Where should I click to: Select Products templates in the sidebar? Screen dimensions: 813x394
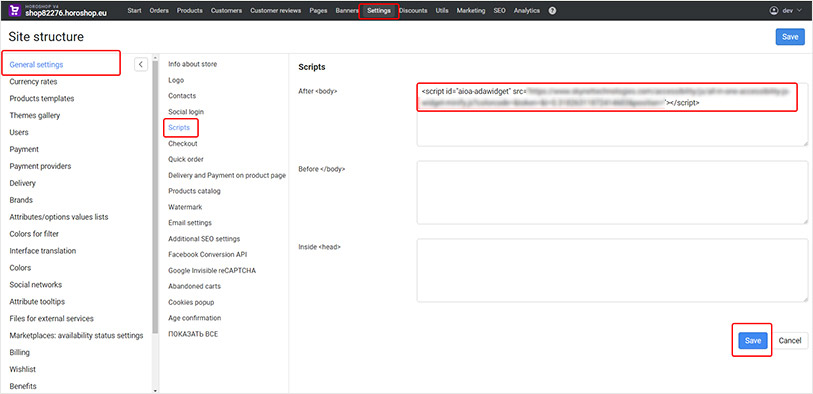click(x=41, y=98)
